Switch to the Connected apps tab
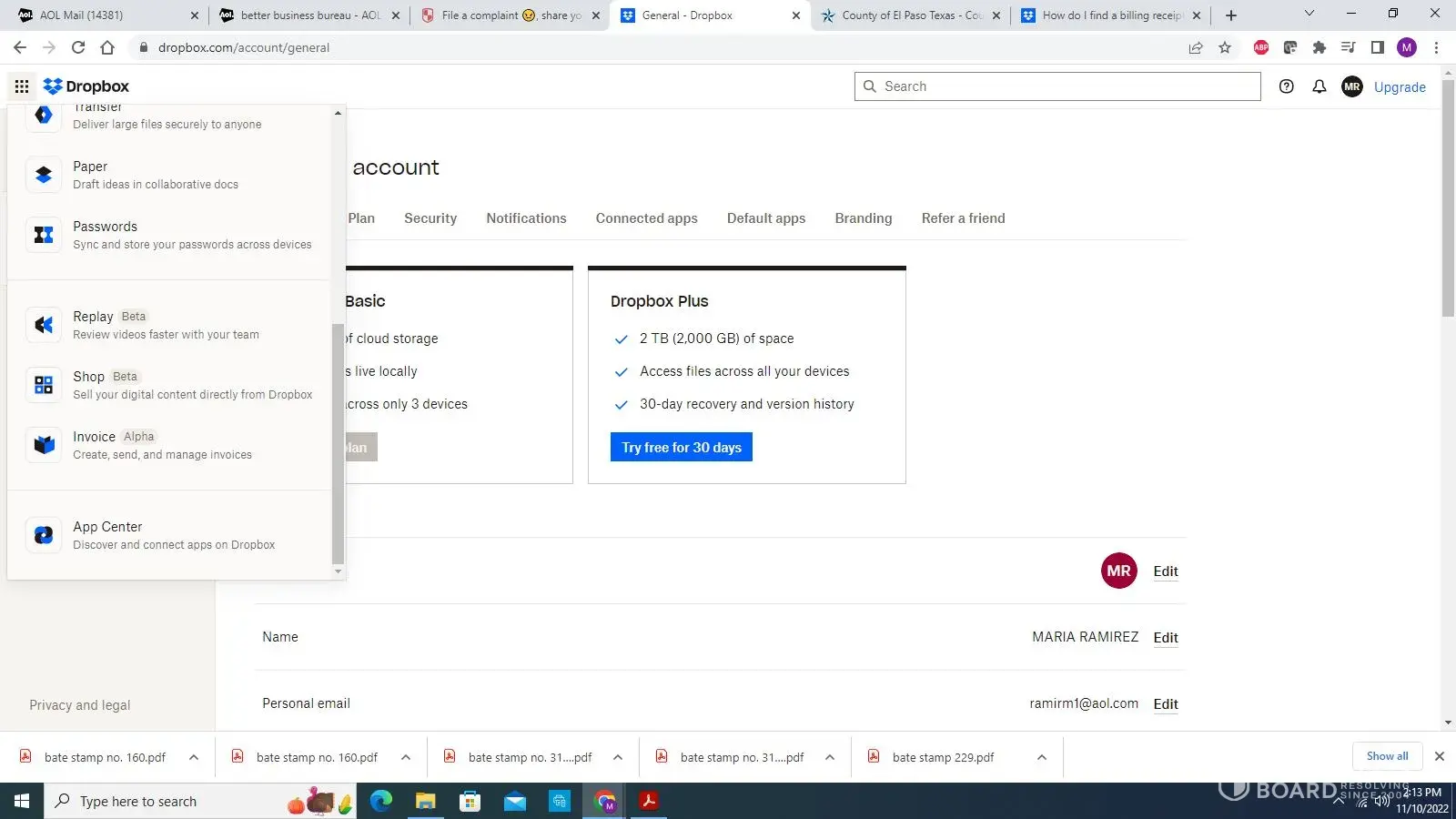1456x819 pixels. 646,218
